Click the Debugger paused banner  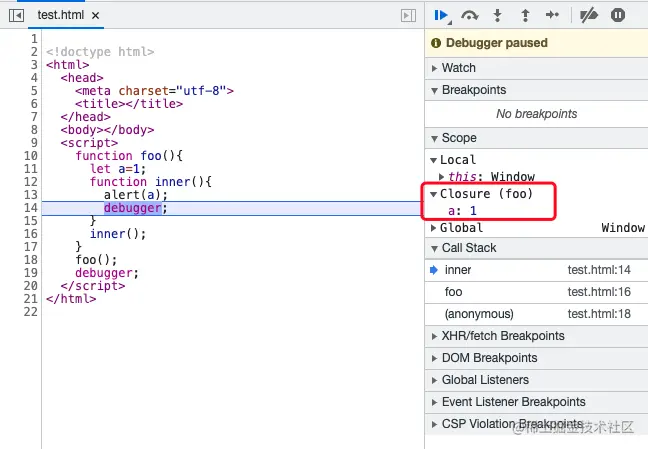536,43
